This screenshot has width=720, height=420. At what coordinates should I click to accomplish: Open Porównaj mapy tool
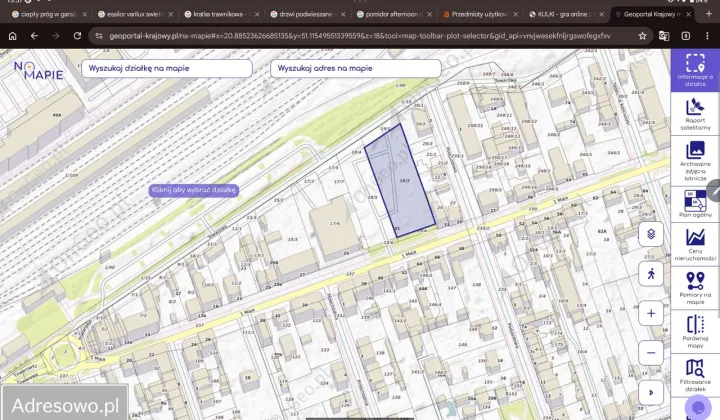coord(695,331)
